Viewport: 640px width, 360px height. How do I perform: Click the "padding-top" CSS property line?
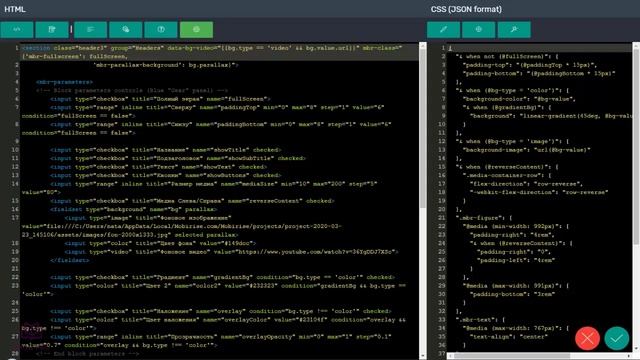(530, 65)
